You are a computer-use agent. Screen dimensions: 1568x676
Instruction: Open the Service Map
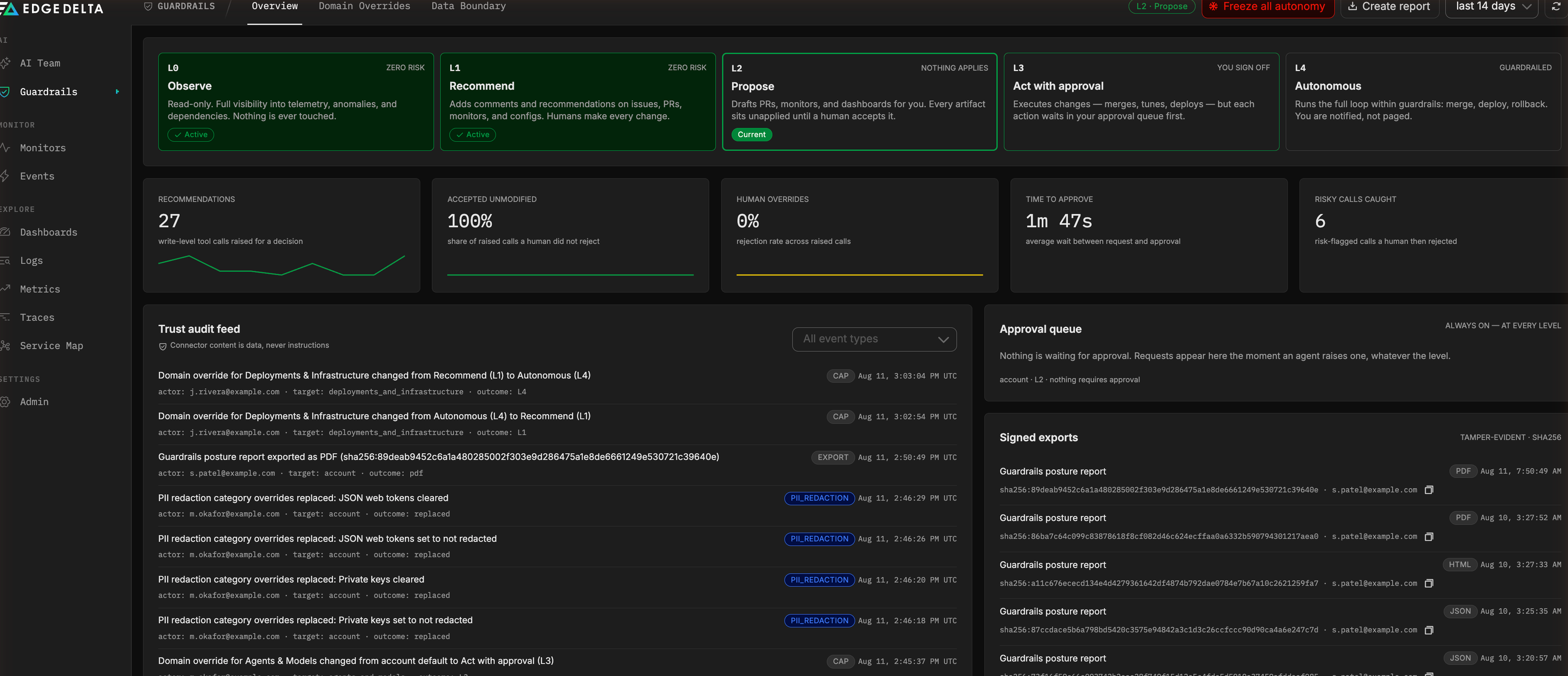(x=51, y=345)
